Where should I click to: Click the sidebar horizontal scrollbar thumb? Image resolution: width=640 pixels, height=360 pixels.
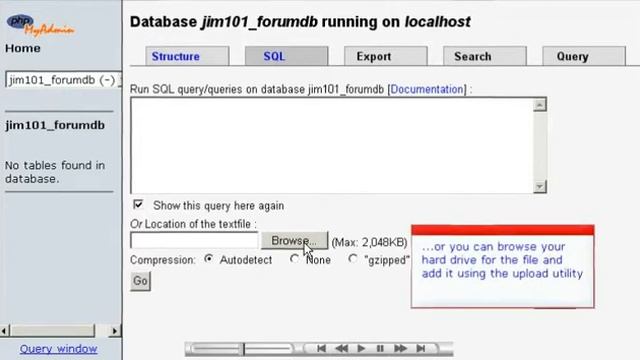point(53,331)
